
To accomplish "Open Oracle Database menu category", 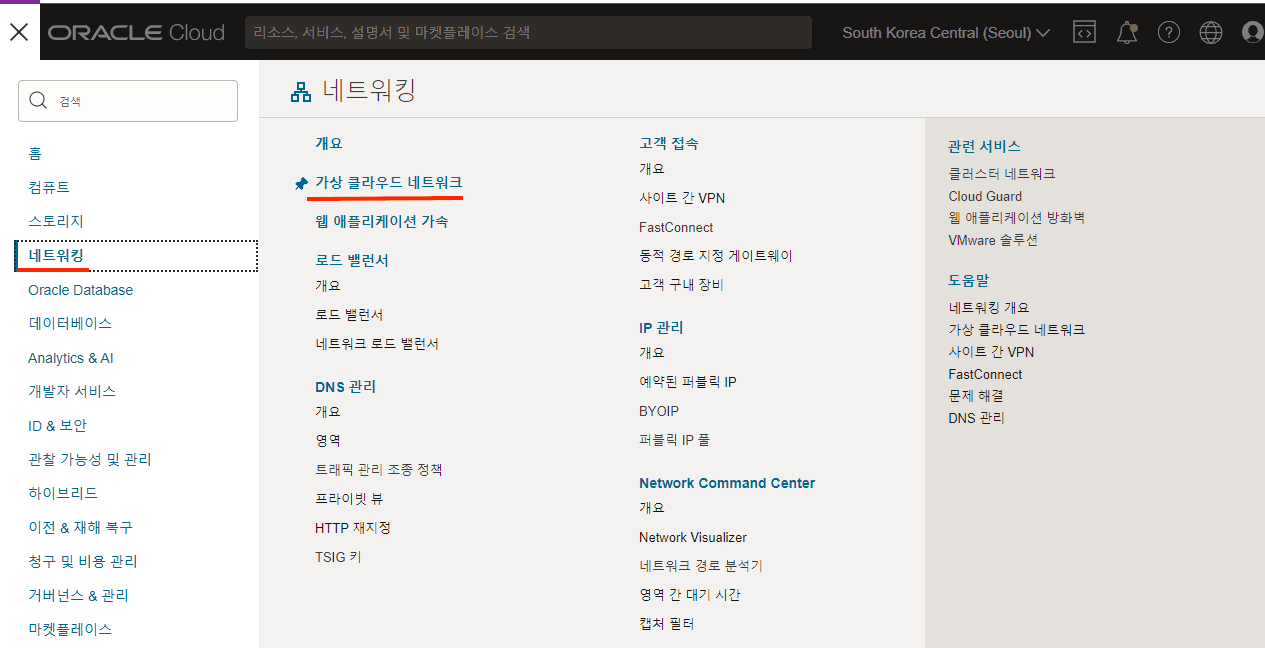I will (80, 290).
